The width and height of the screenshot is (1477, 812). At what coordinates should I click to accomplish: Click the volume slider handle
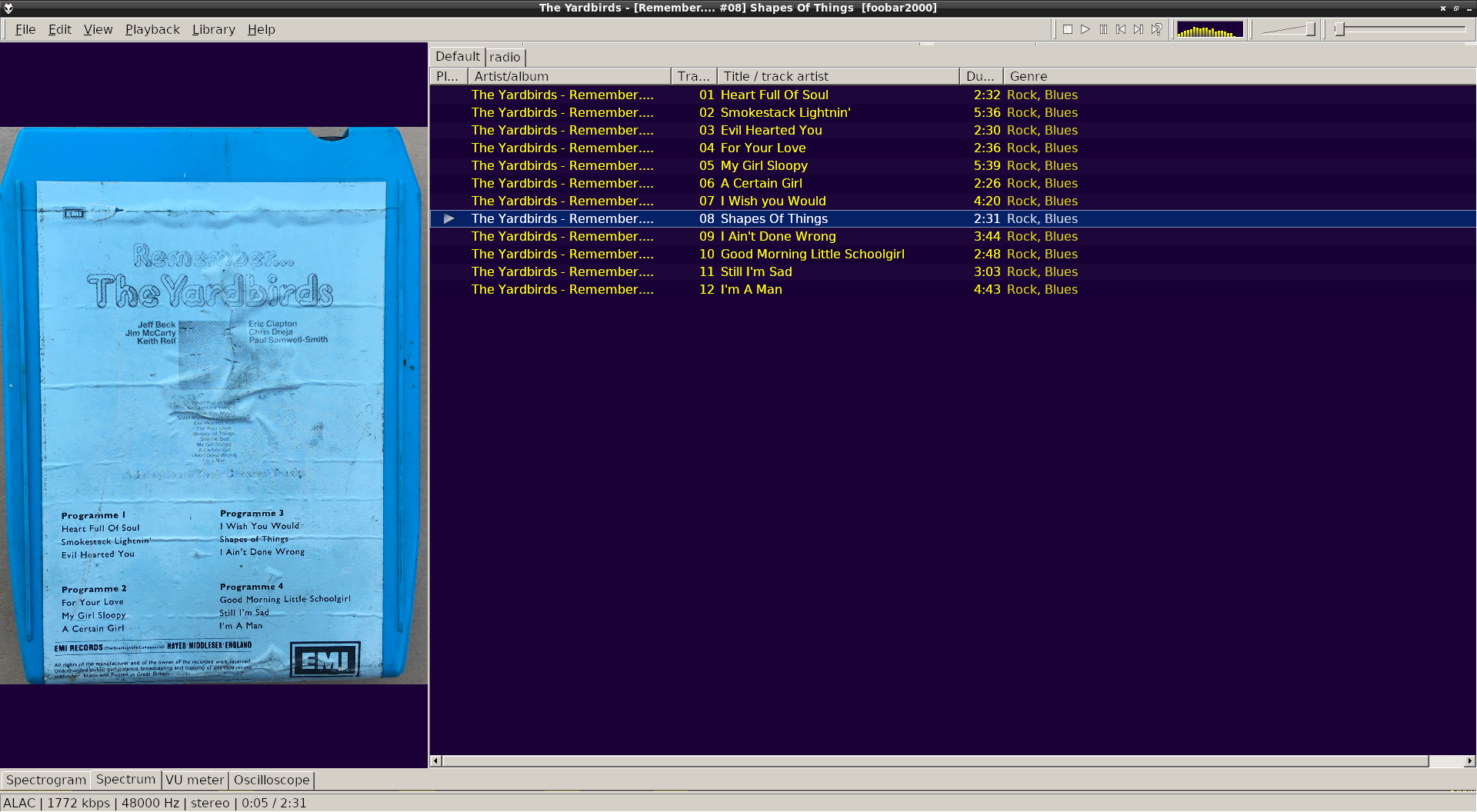(1310, 29)
